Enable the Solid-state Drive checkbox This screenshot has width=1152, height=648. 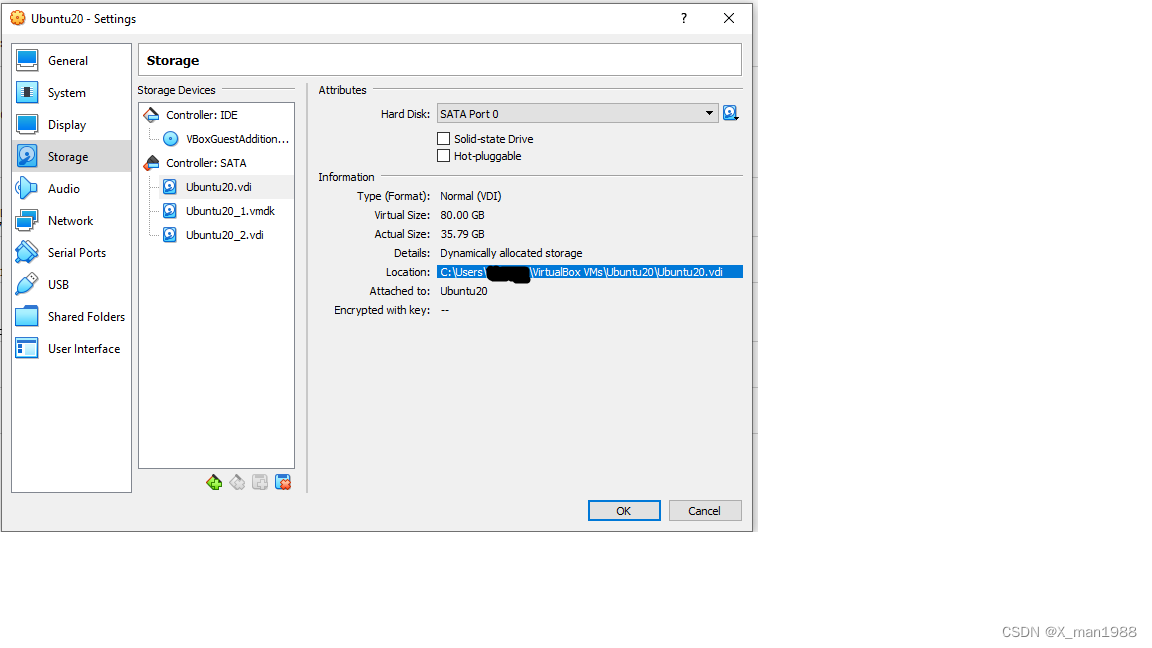tap(444, 138)
